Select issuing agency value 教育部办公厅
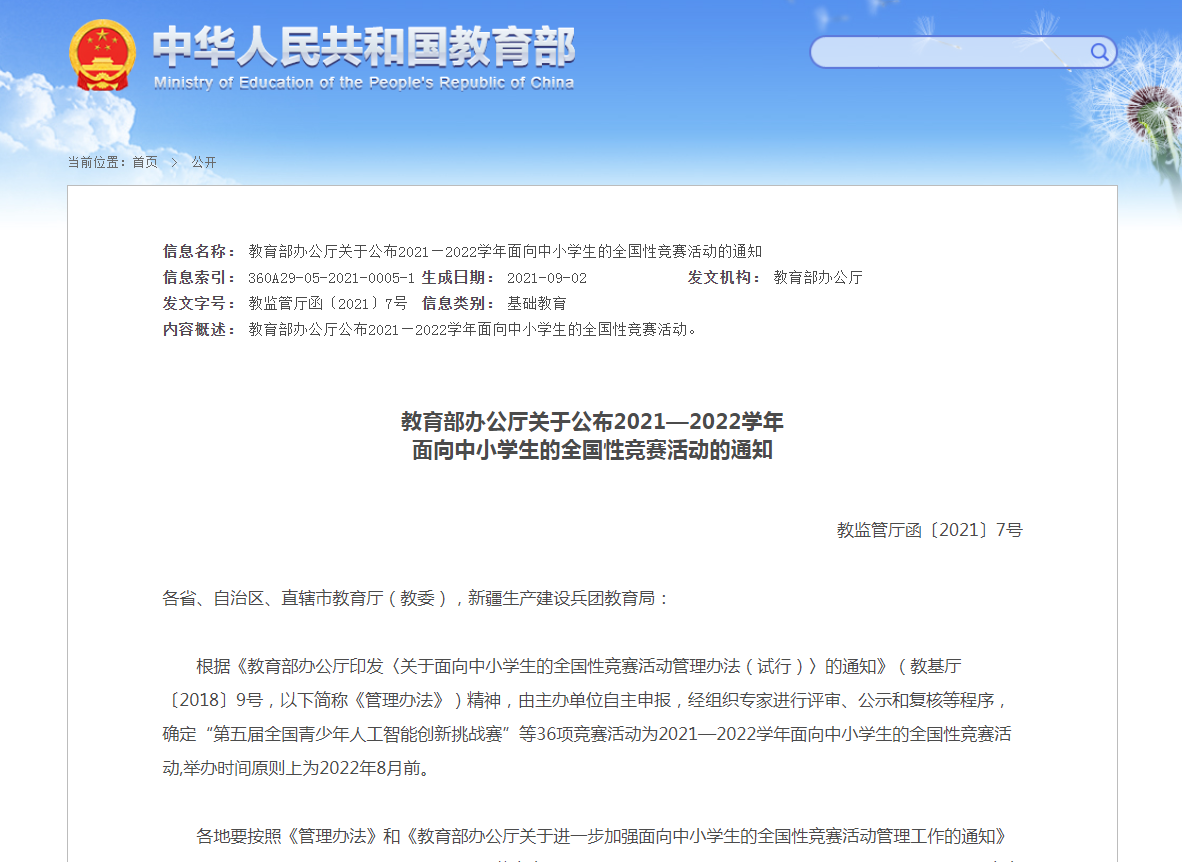1182x862 pixels. point(818,278)
